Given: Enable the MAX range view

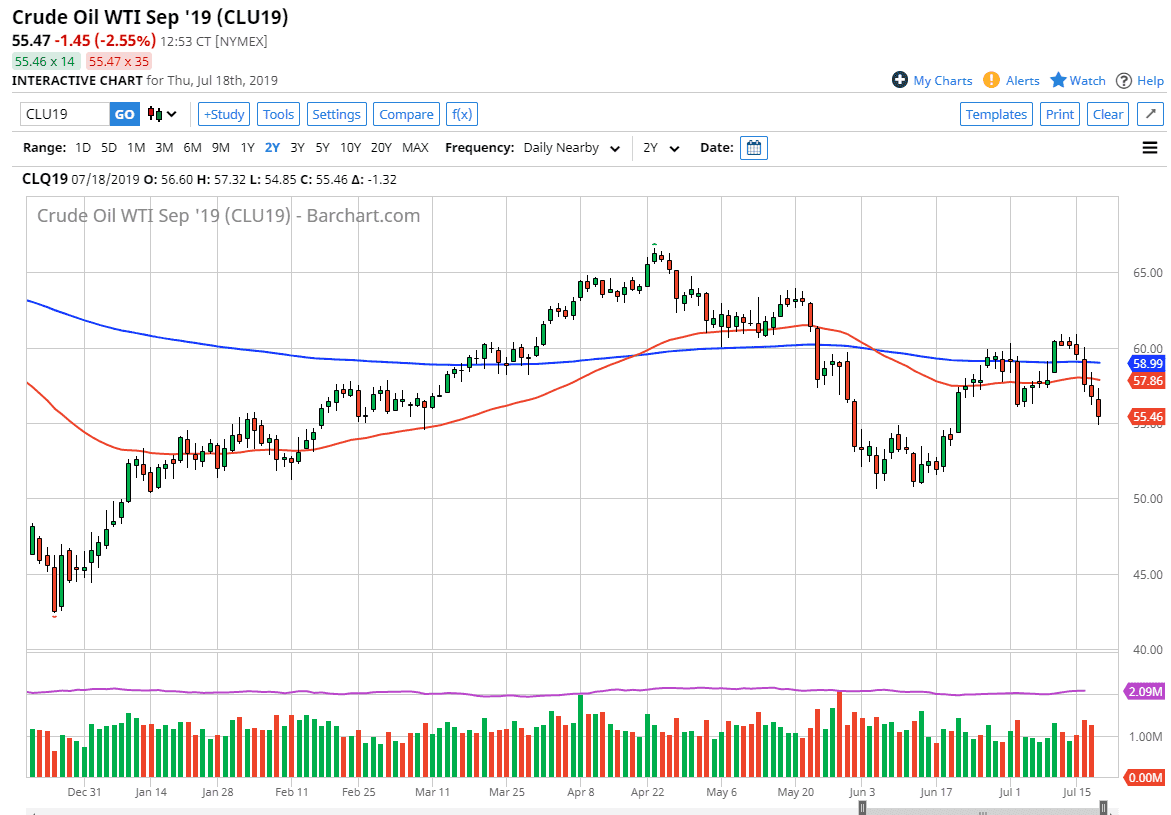Looking at the screenshot, I should tap(415, 147).
